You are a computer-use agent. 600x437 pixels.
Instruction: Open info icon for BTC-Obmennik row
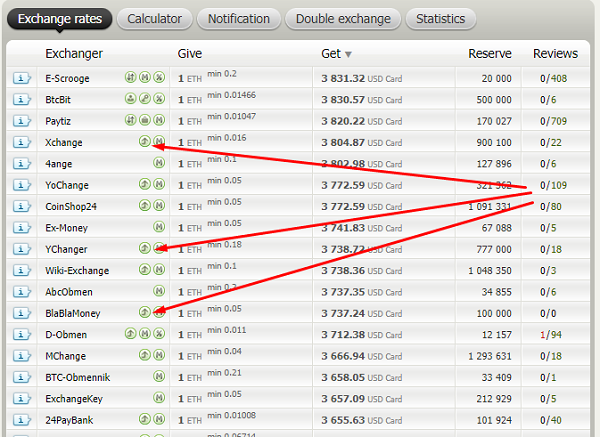point(21,377)
